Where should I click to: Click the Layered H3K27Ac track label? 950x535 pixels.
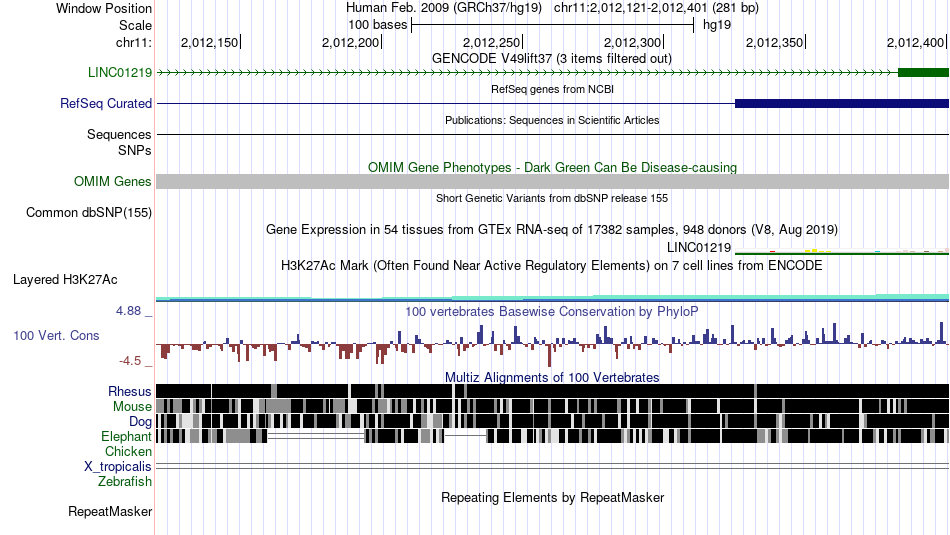pos(65,279)
